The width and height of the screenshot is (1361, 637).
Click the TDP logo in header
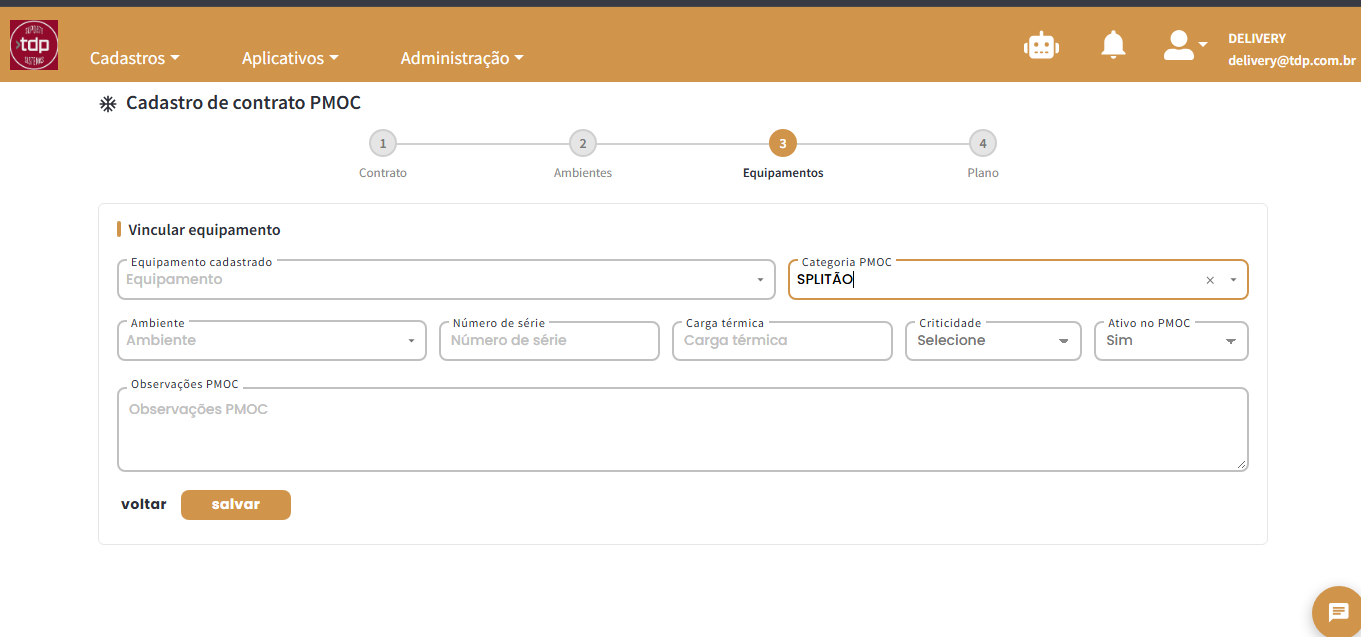click(x=34, y=45)
